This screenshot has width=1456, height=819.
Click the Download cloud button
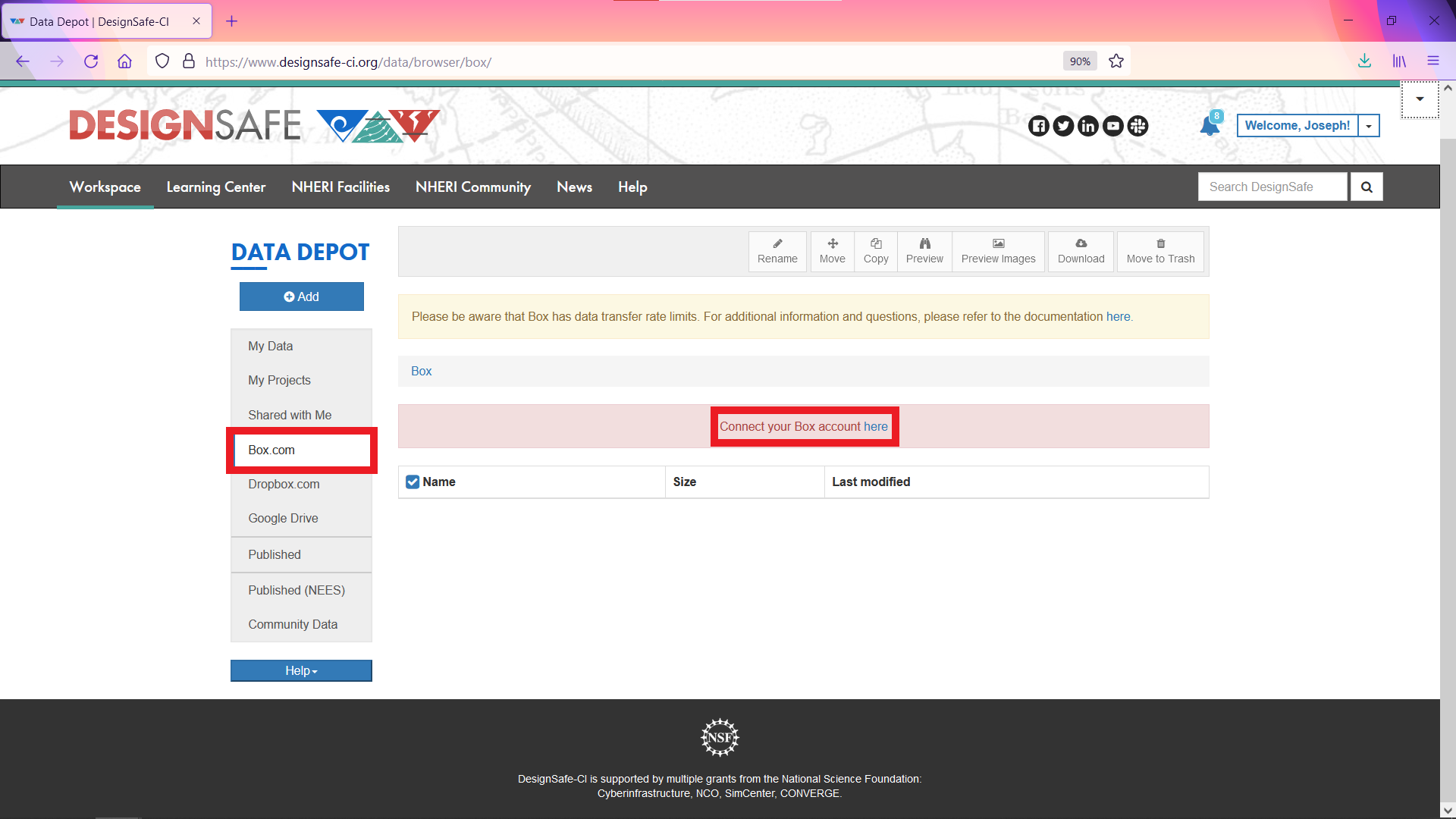(x=1081, y=251)
